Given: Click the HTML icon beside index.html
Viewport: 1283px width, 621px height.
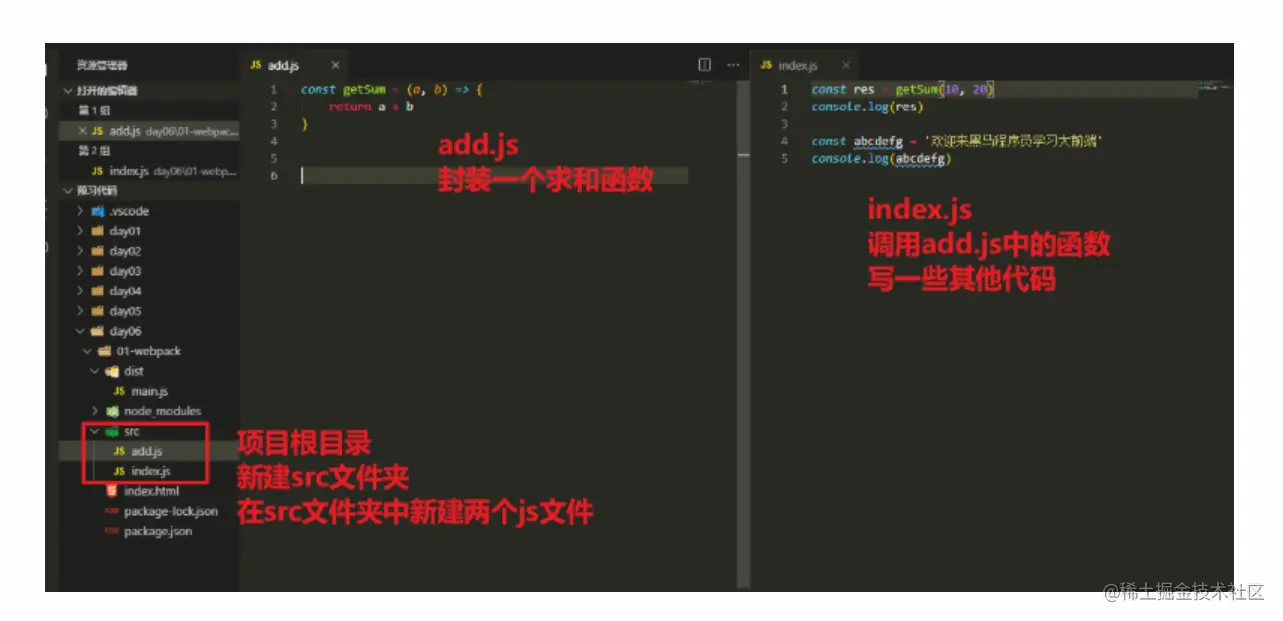Looking at the screenshot, I should [112, 491].
